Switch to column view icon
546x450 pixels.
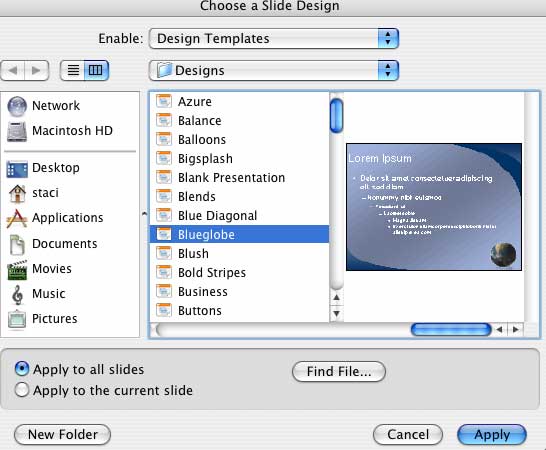point(96,70)
